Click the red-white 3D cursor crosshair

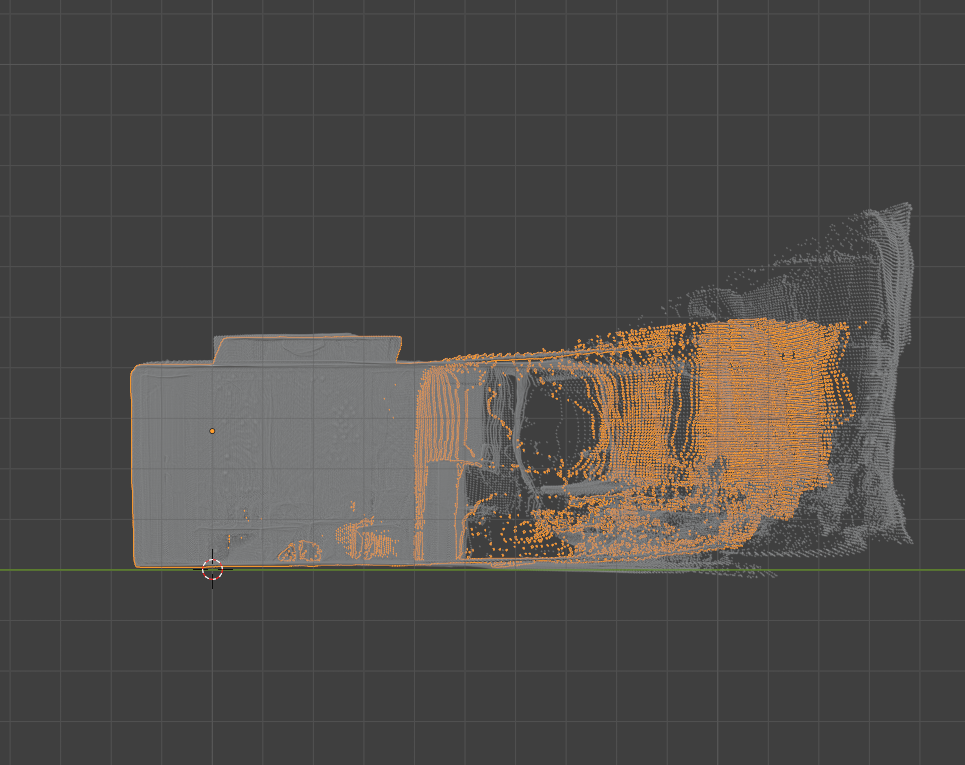coord(212,570)
